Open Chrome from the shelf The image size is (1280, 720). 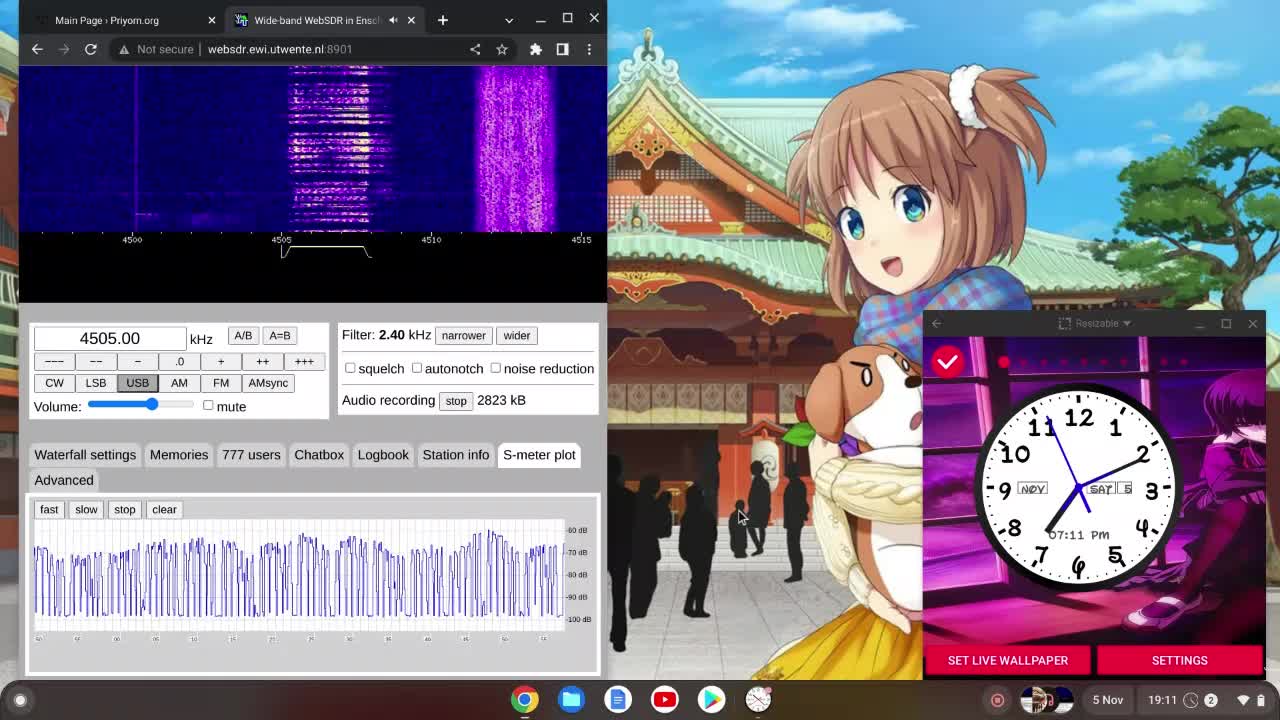(x=525, y=700)
